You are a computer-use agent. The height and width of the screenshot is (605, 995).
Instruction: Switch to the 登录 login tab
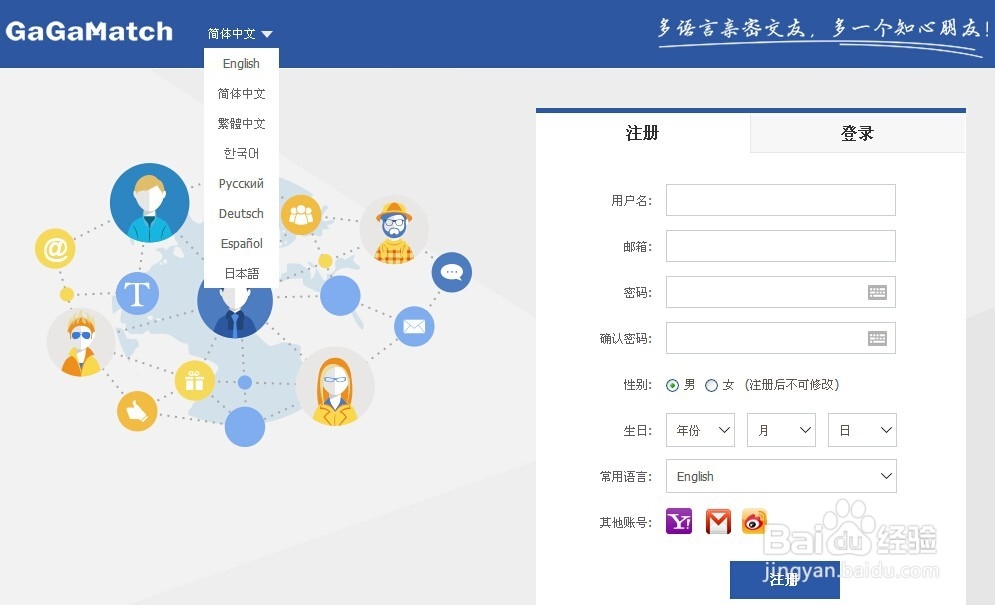pyautogui.click(x=856, y=132)
